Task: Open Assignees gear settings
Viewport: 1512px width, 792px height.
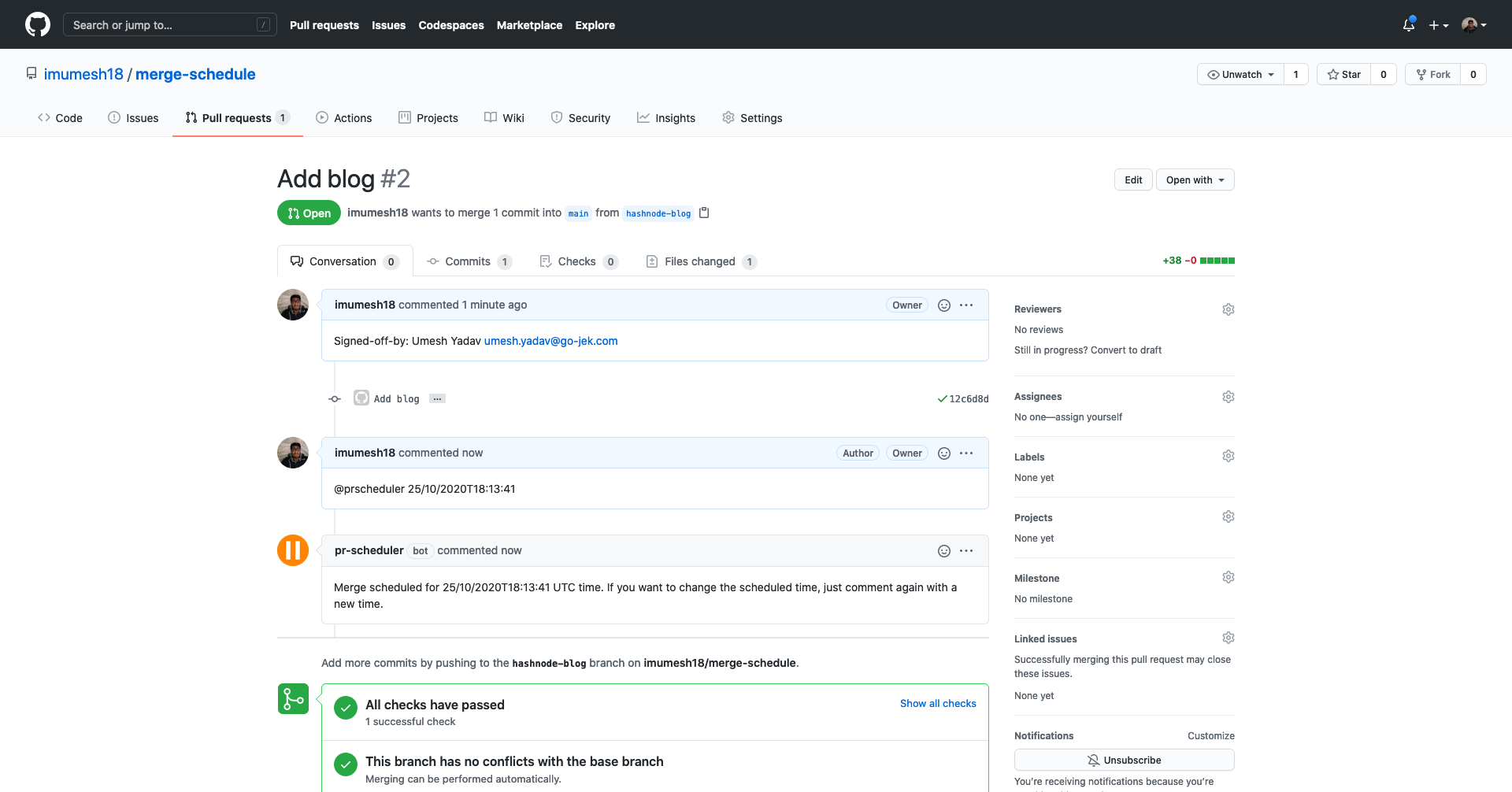Action: point(1228,397)
